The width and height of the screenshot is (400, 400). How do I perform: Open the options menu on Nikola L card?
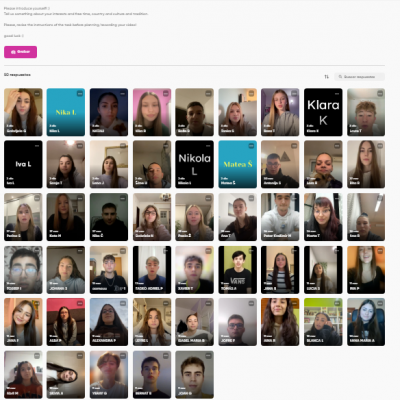point(208,146)
